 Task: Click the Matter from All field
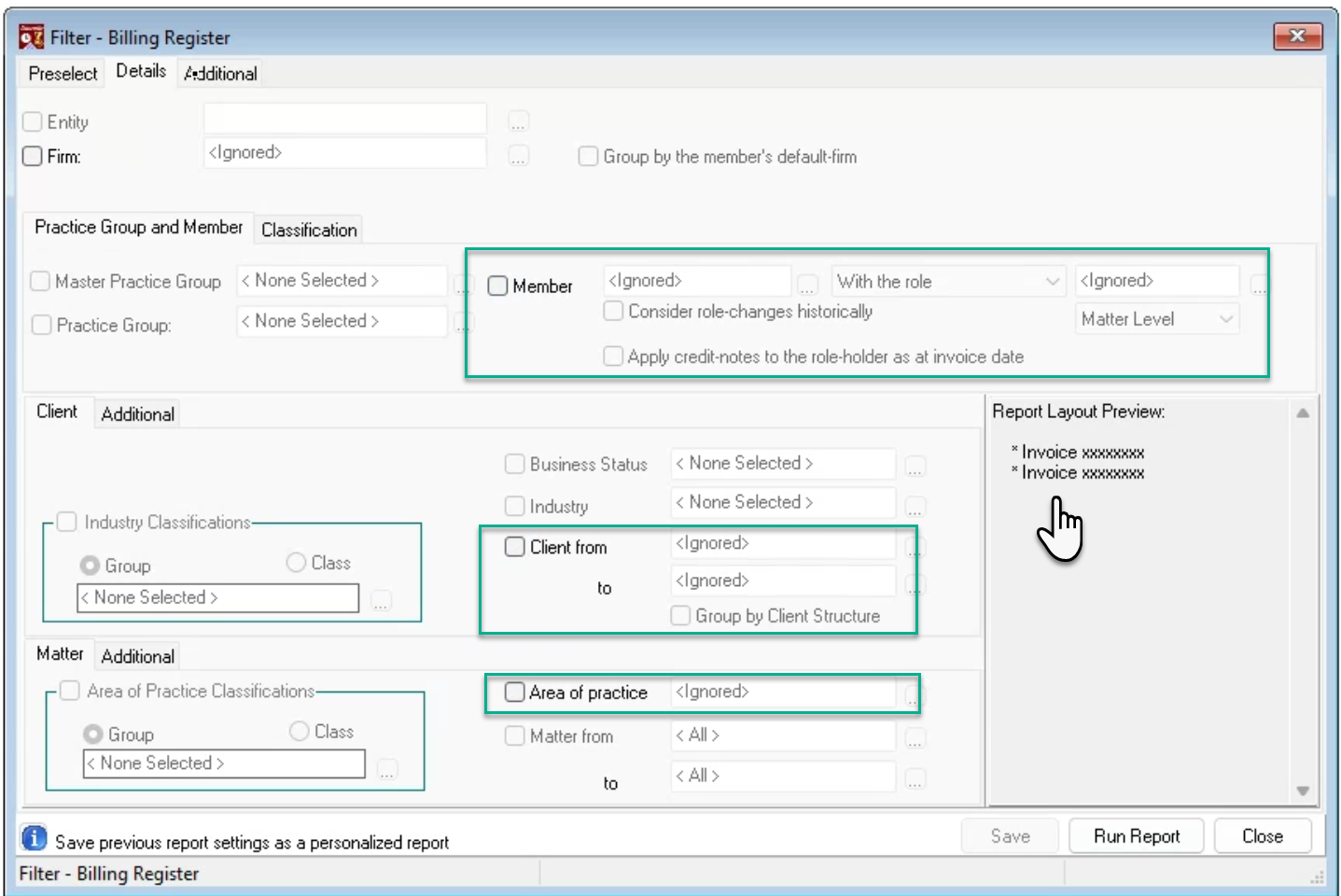(x=783, y=735)
